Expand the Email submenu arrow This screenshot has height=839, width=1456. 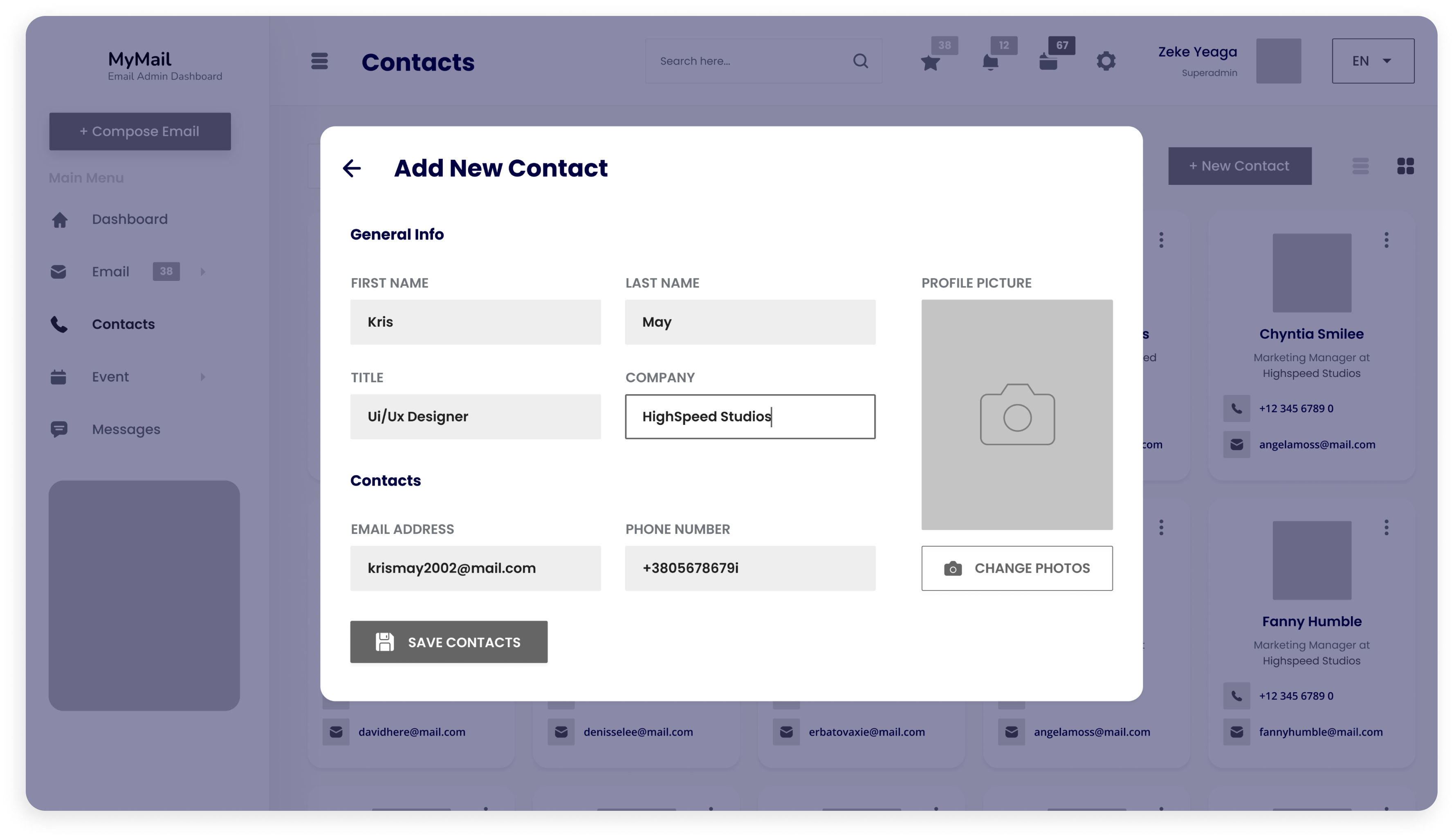203,271
